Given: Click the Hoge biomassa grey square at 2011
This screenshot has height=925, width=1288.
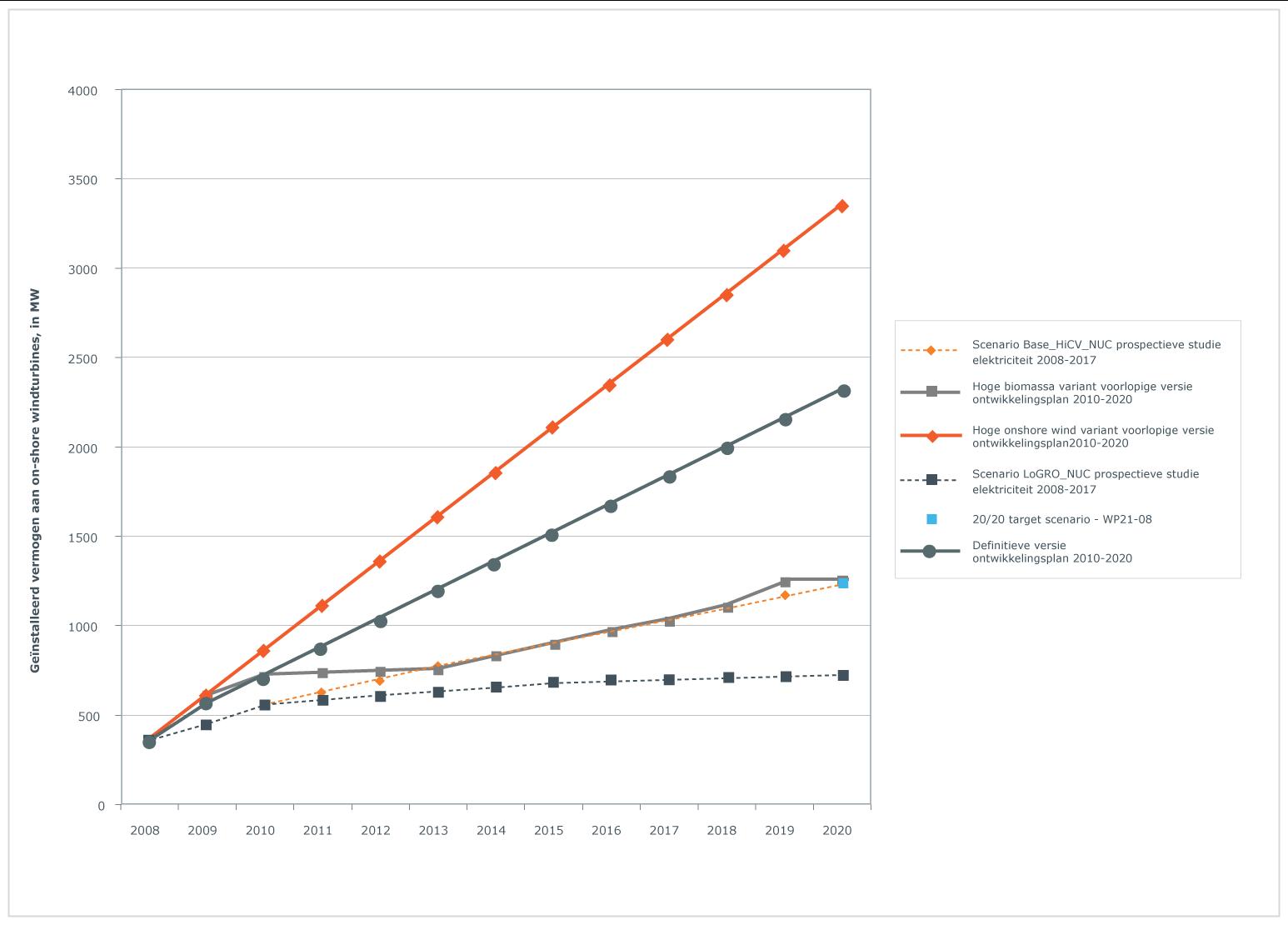Looking at the screenshot, I should (322, 672).
